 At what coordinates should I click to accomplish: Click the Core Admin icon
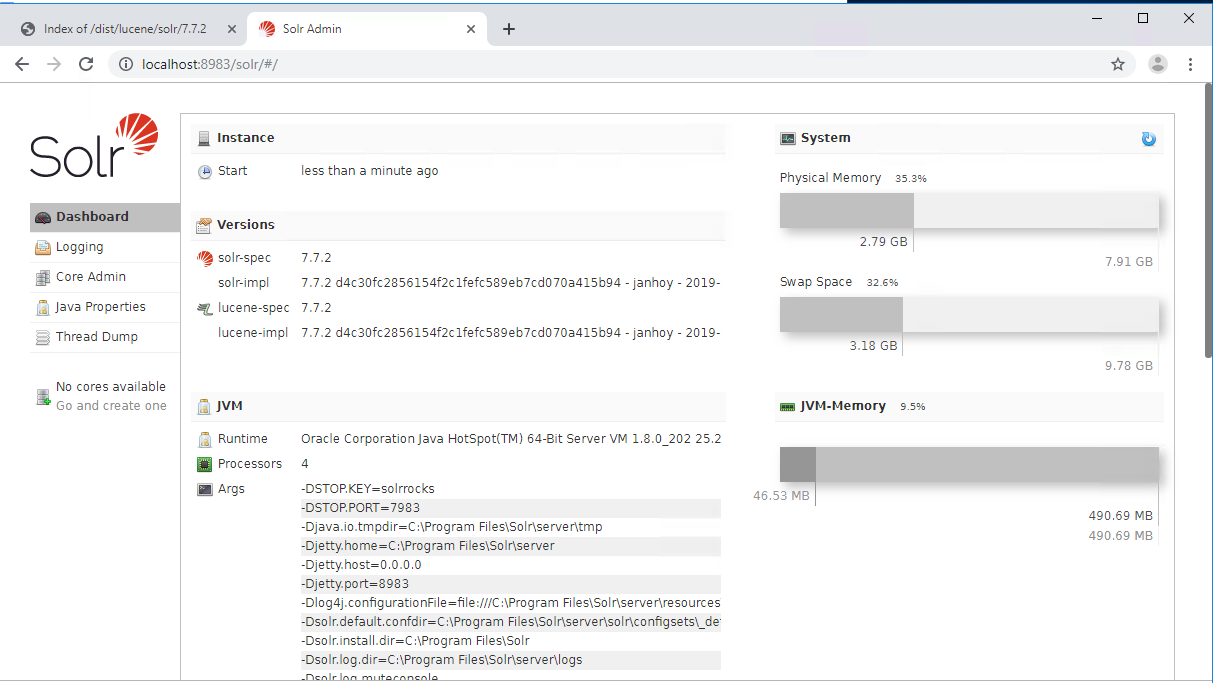tap(42, 277)
